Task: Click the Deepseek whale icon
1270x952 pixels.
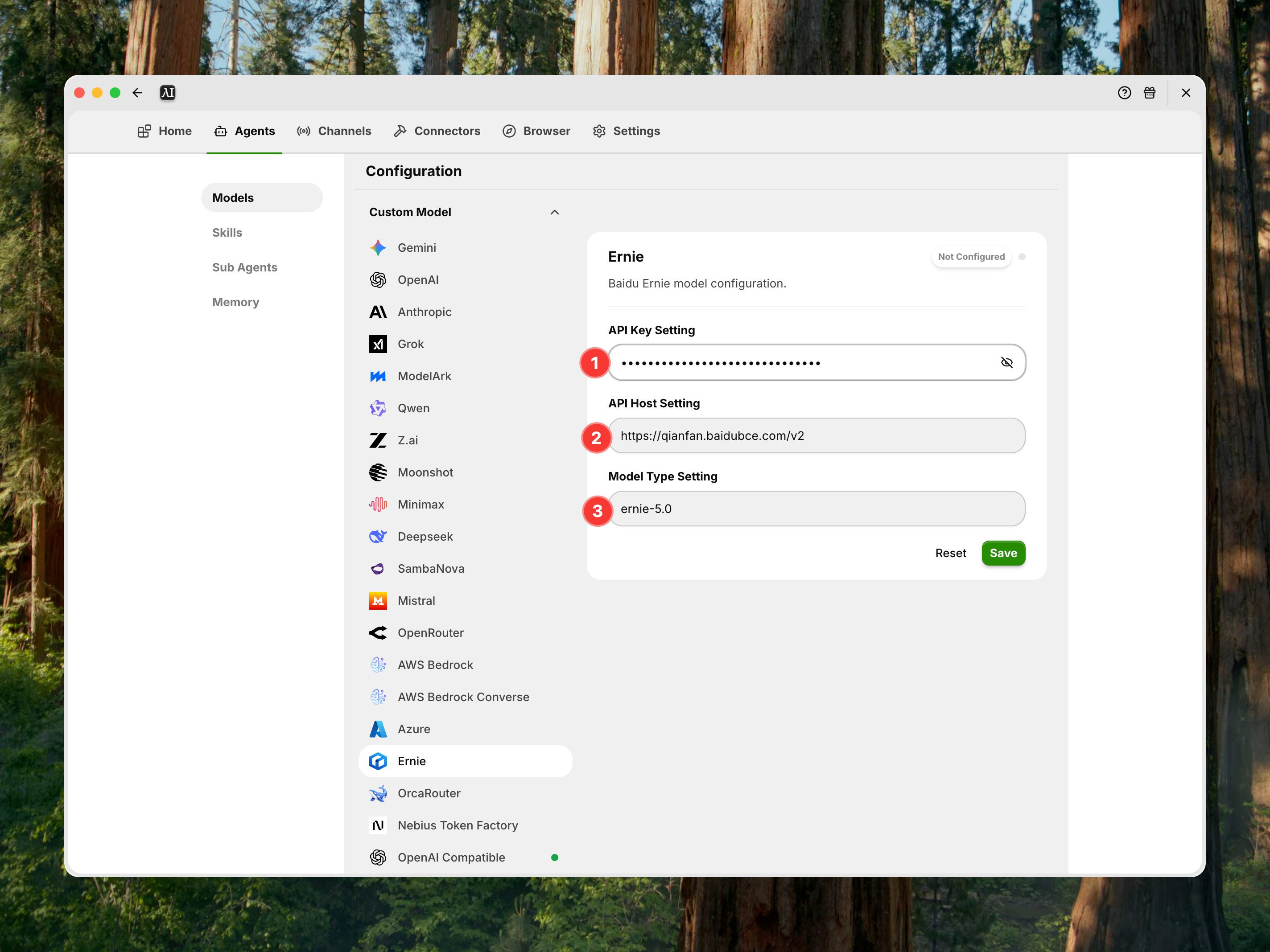Action: click(378, 537)
